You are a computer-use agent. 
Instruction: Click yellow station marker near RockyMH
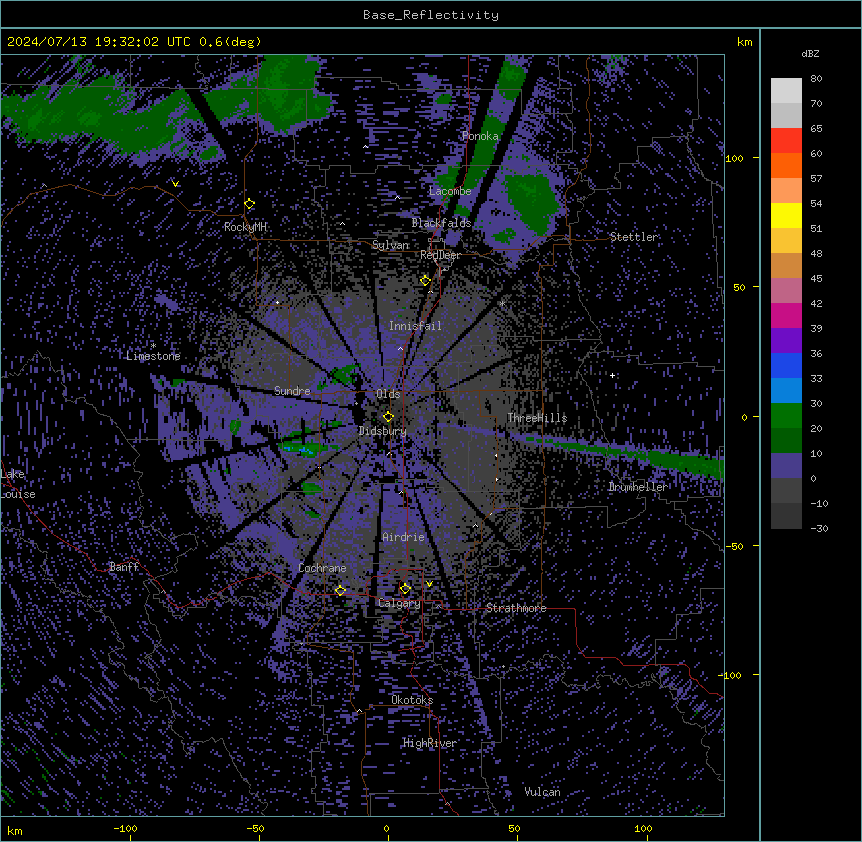click(250, 204)
